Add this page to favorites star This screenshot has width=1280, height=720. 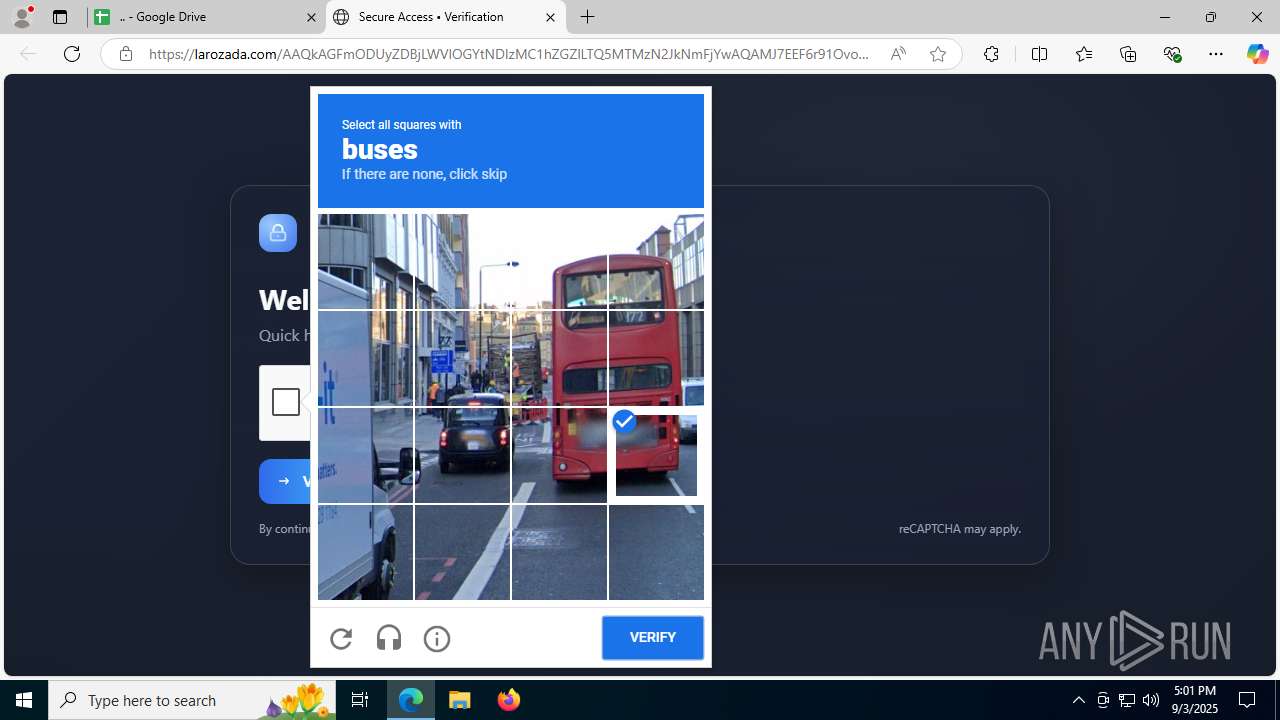(937, 54)
